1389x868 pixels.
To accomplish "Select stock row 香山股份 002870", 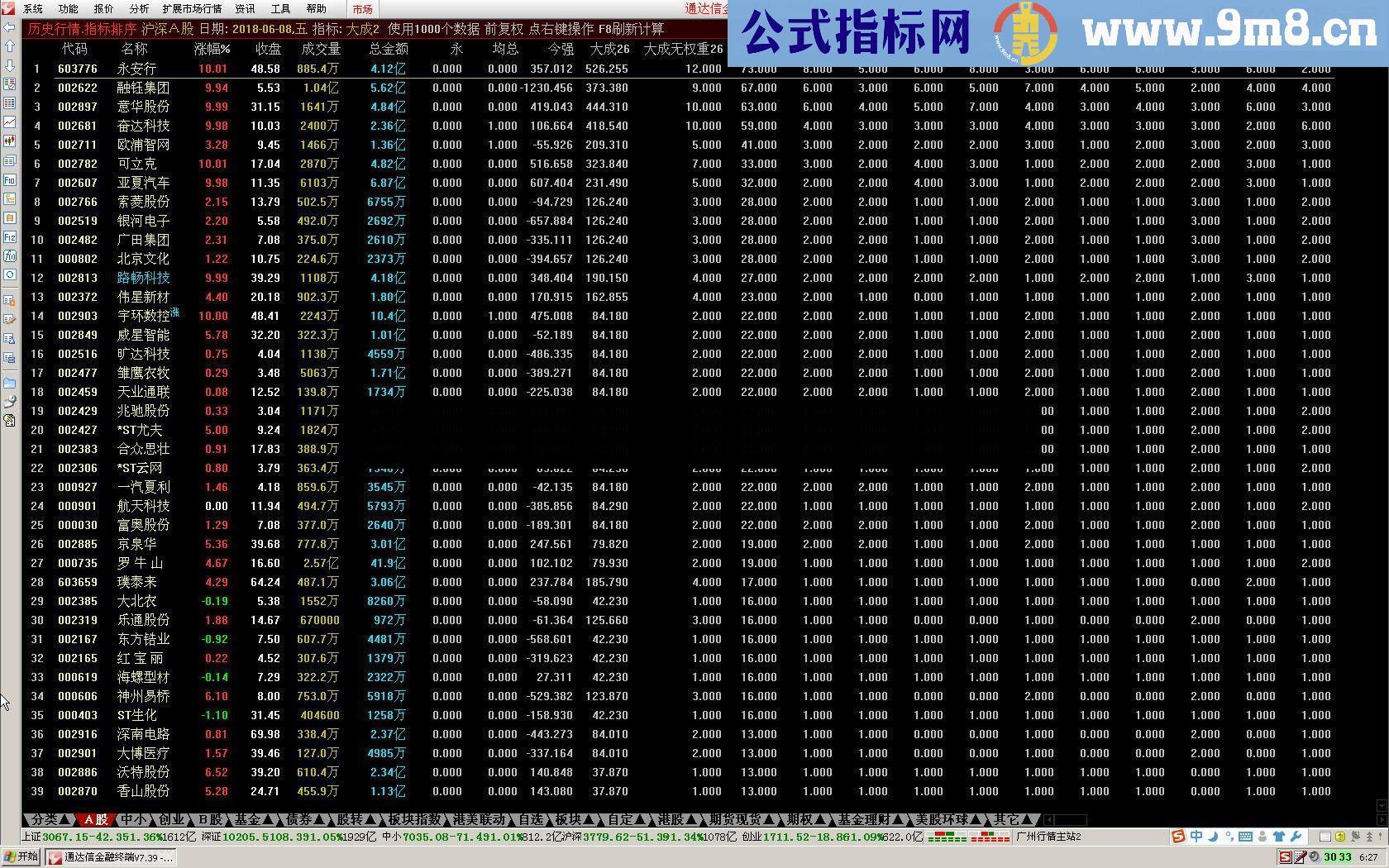I will tap(678, 791).
